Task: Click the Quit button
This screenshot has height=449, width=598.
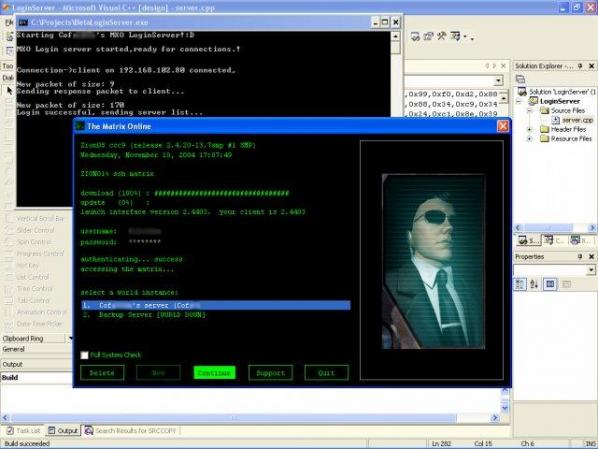Action: [326, 373]
